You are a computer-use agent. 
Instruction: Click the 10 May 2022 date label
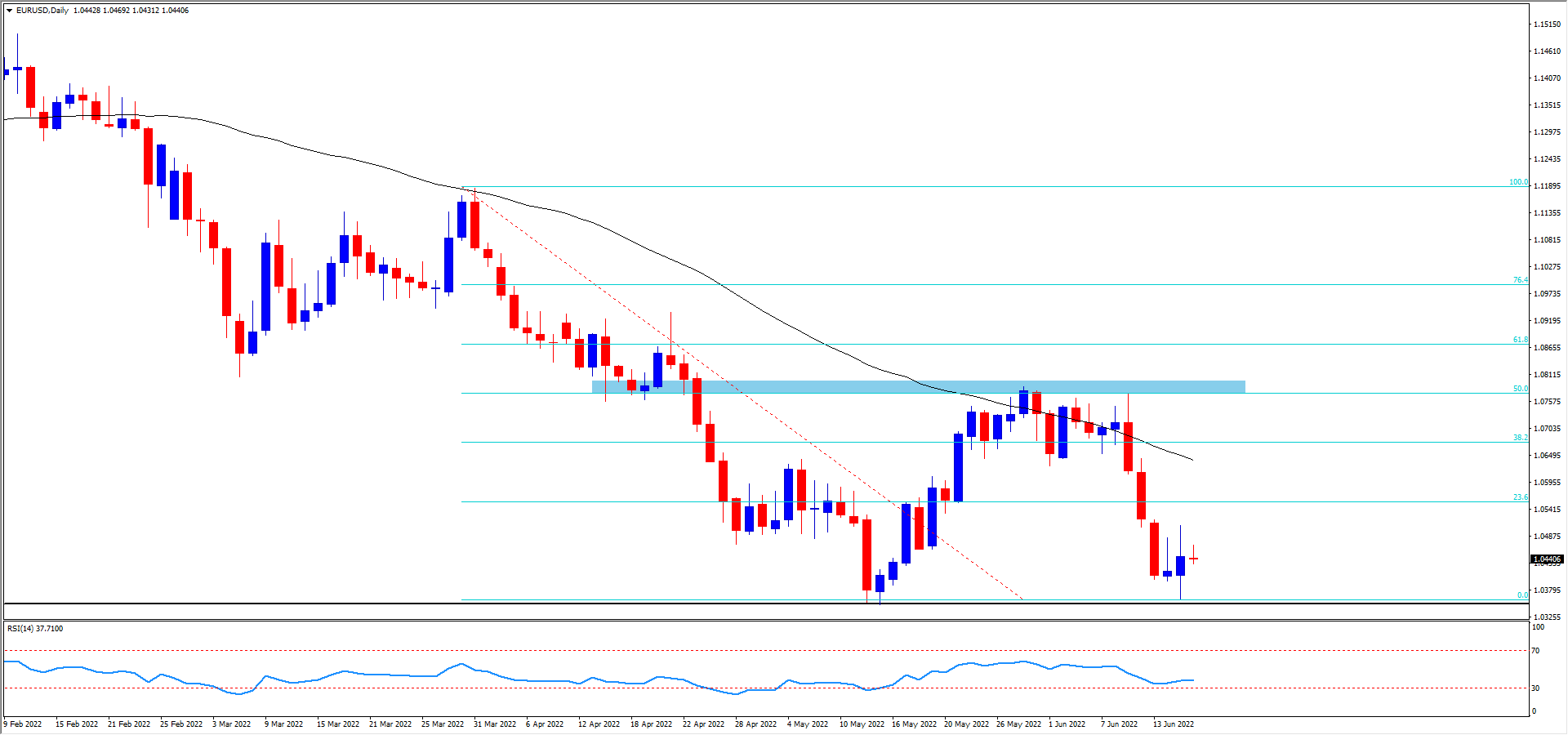point(862,724)
